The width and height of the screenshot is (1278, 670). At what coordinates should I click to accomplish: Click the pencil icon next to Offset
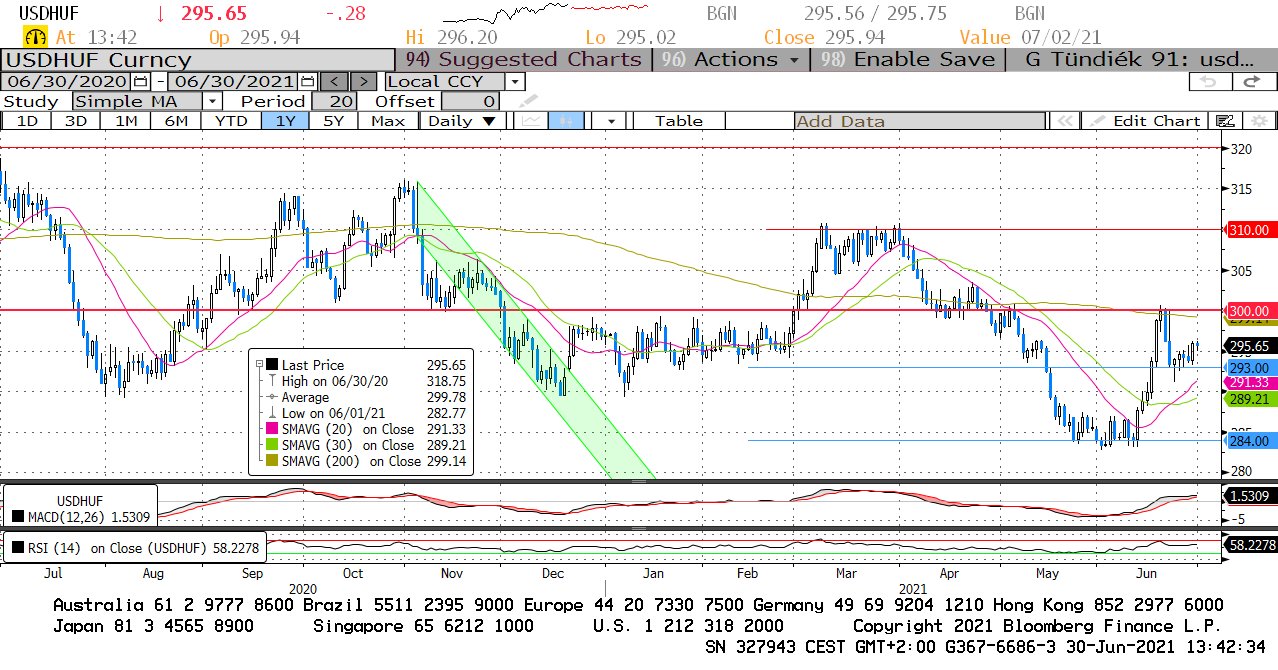[528, 101]
